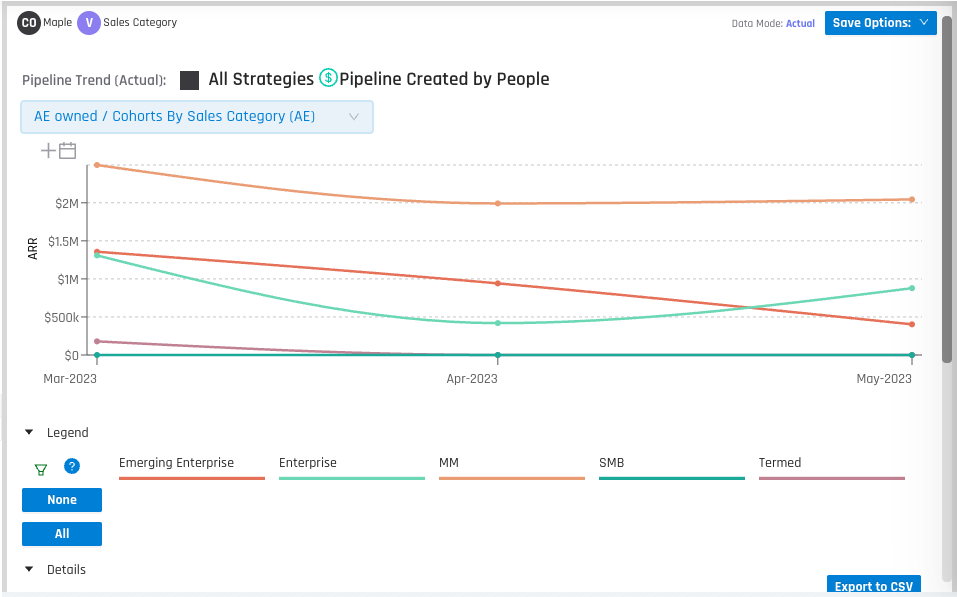The height and width of the screenshot is (597, 957).
Task: Toggle the Enterprise legend series
Action: point(351,469)
